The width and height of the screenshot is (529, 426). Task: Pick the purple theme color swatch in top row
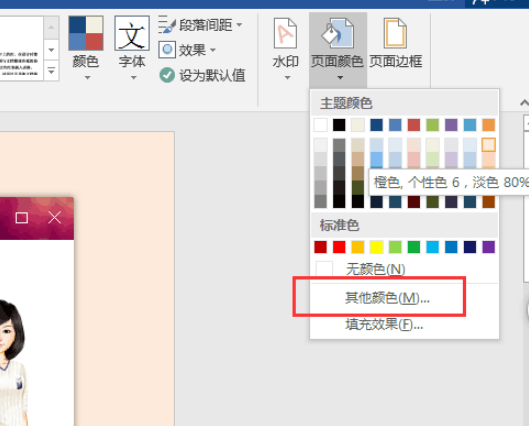click(451, 125)
